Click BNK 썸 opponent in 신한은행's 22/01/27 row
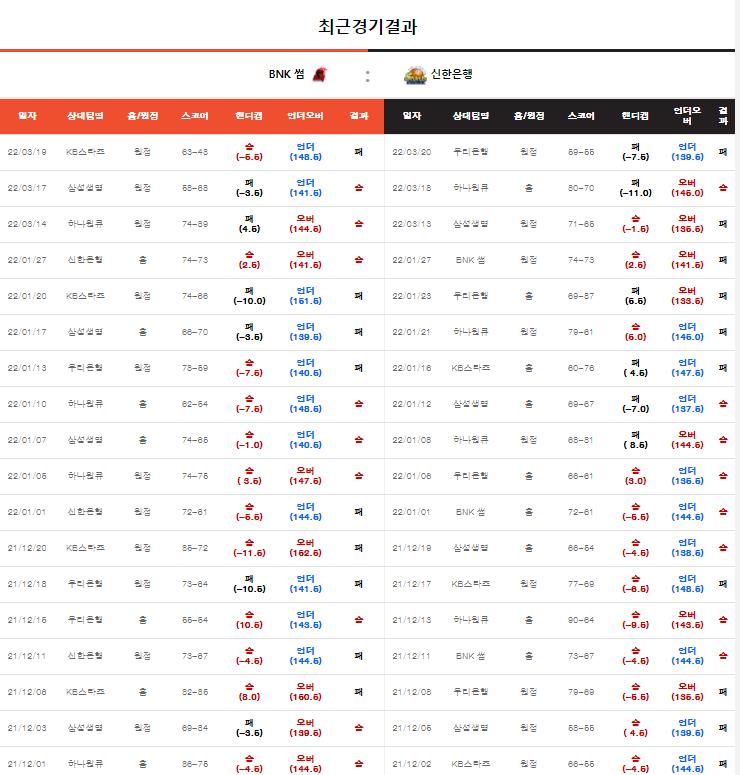 [471, 260]
